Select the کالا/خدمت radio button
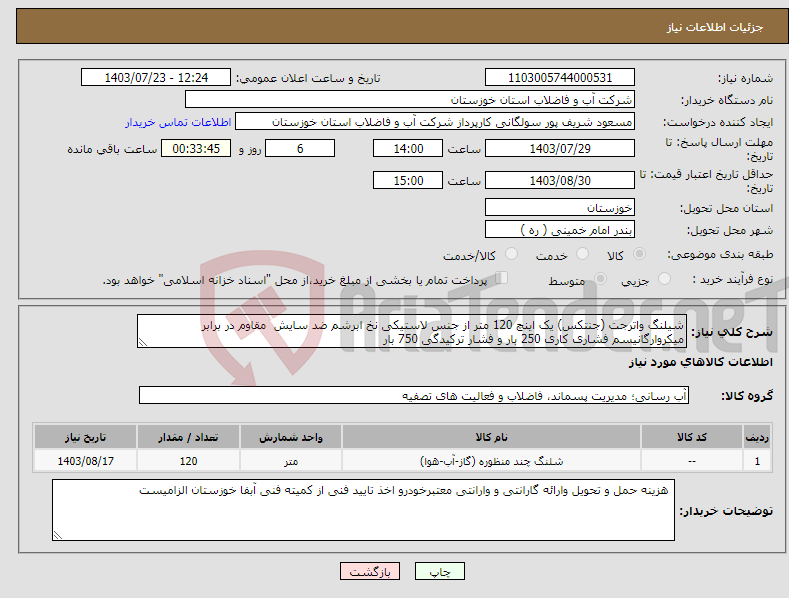This screenshot has height=598, width=789. [511, 254]
